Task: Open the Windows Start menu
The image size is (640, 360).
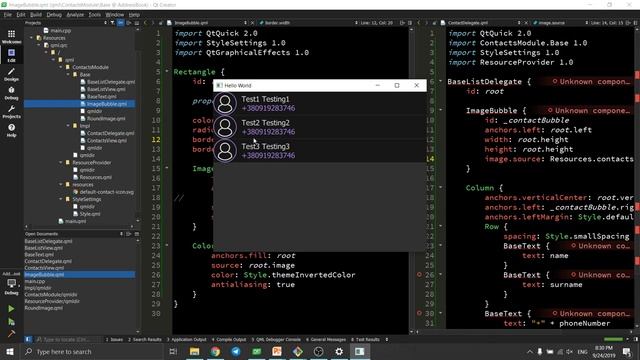Action: point(10,351)
